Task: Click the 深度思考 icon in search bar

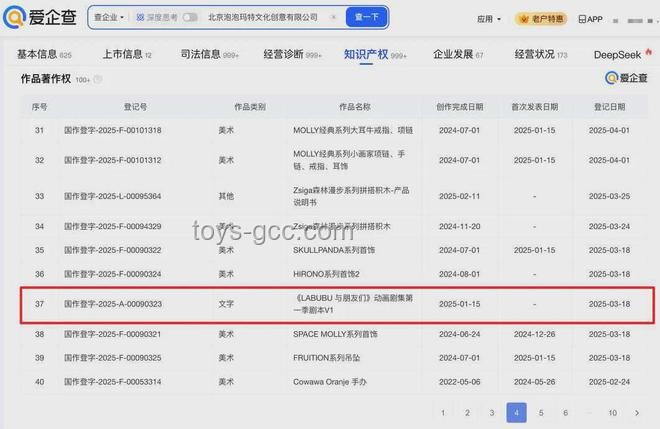Action: point(140,17)
